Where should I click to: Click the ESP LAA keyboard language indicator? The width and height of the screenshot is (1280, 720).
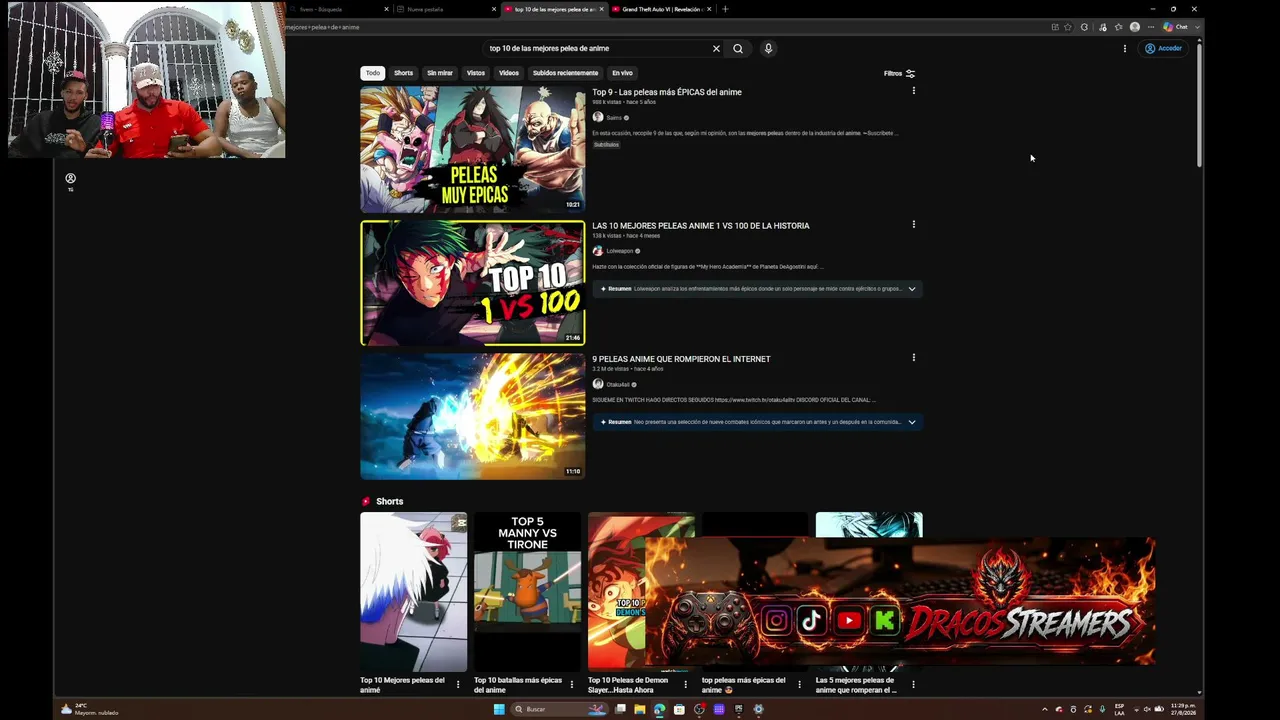1119,709
